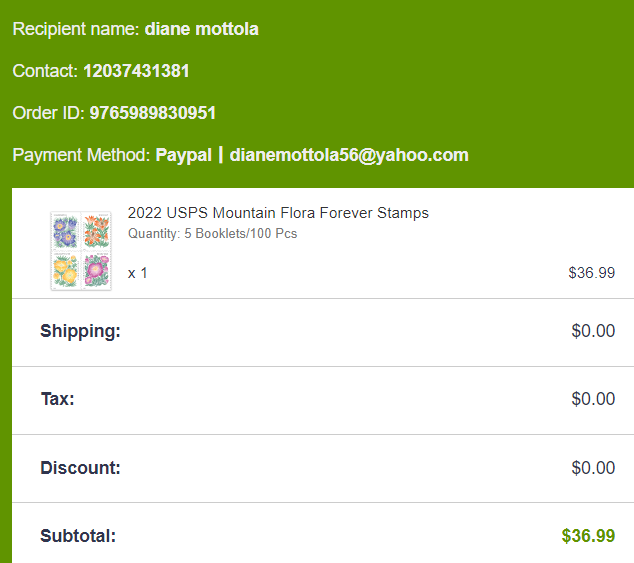Click the Paypal payment method text
Screen dimensions: 634x563
[183, 155]
